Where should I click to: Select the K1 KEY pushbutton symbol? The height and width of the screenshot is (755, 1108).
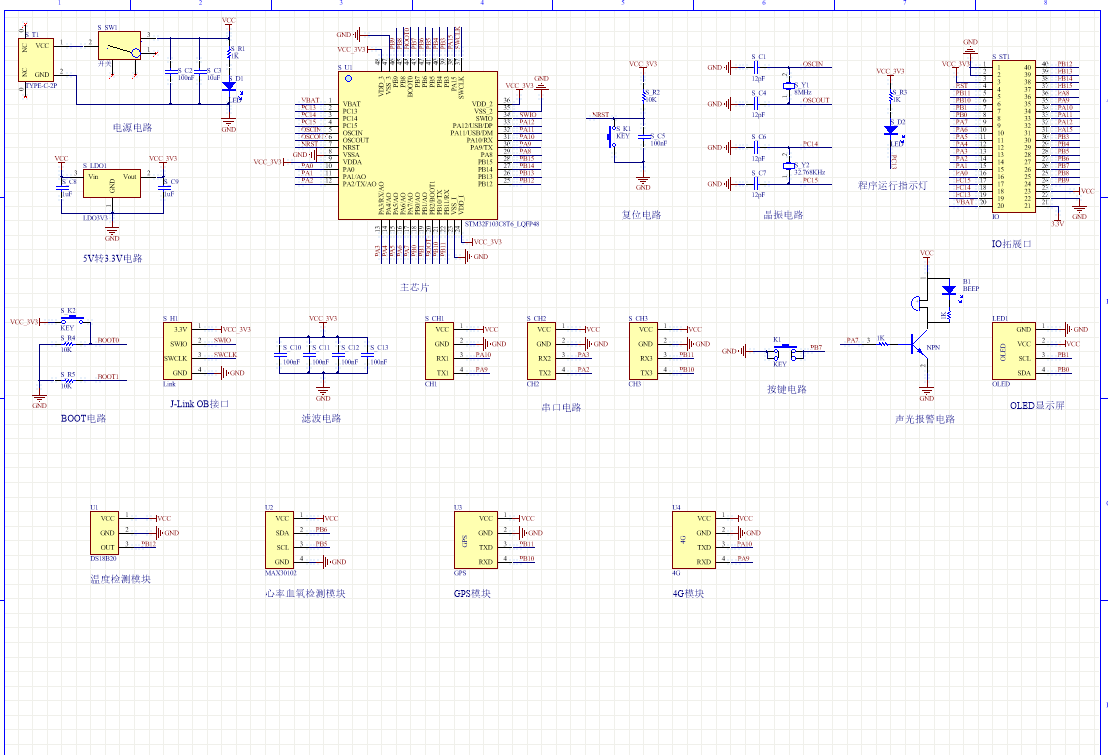(x=784, y=352)
